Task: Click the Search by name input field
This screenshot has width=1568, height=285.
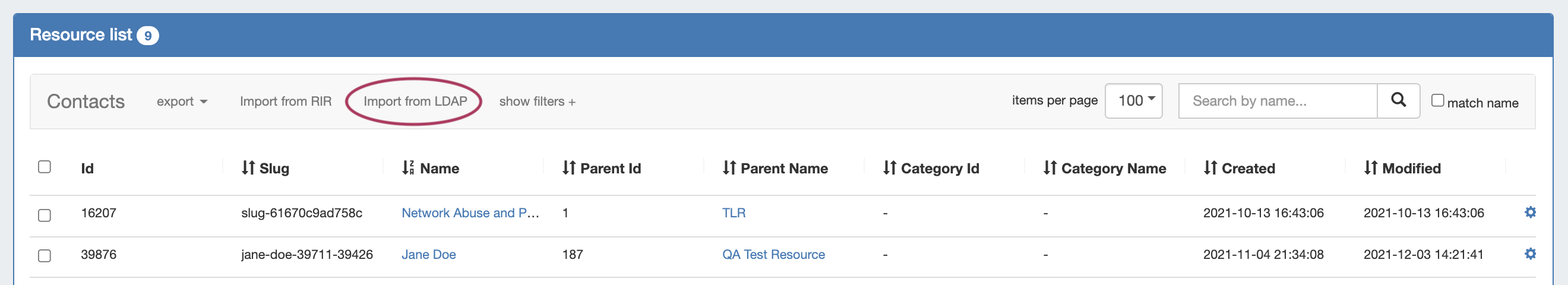Action: click(1277, 101)
